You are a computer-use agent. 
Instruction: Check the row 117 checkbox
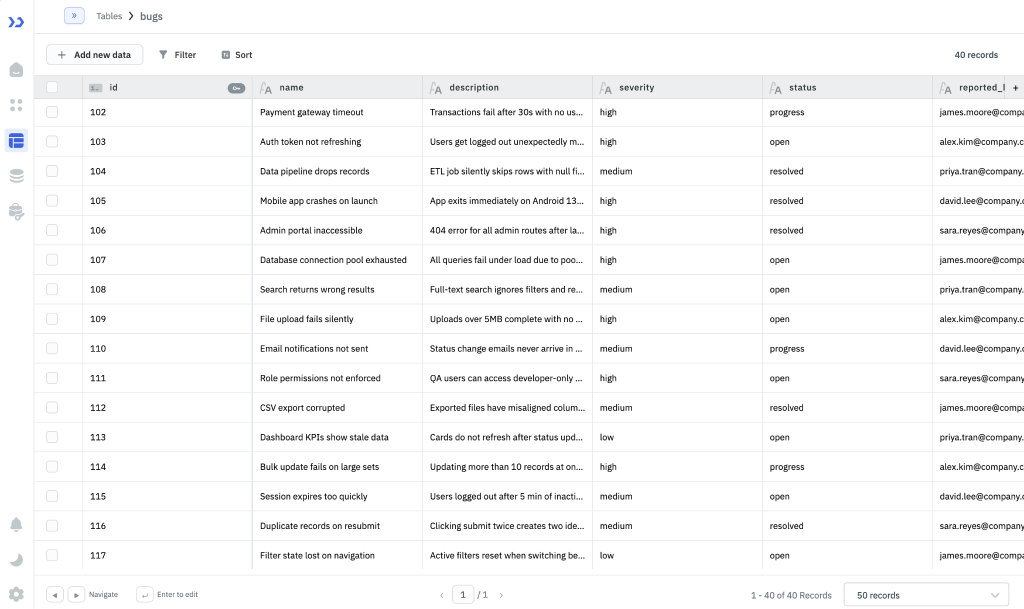52,555
